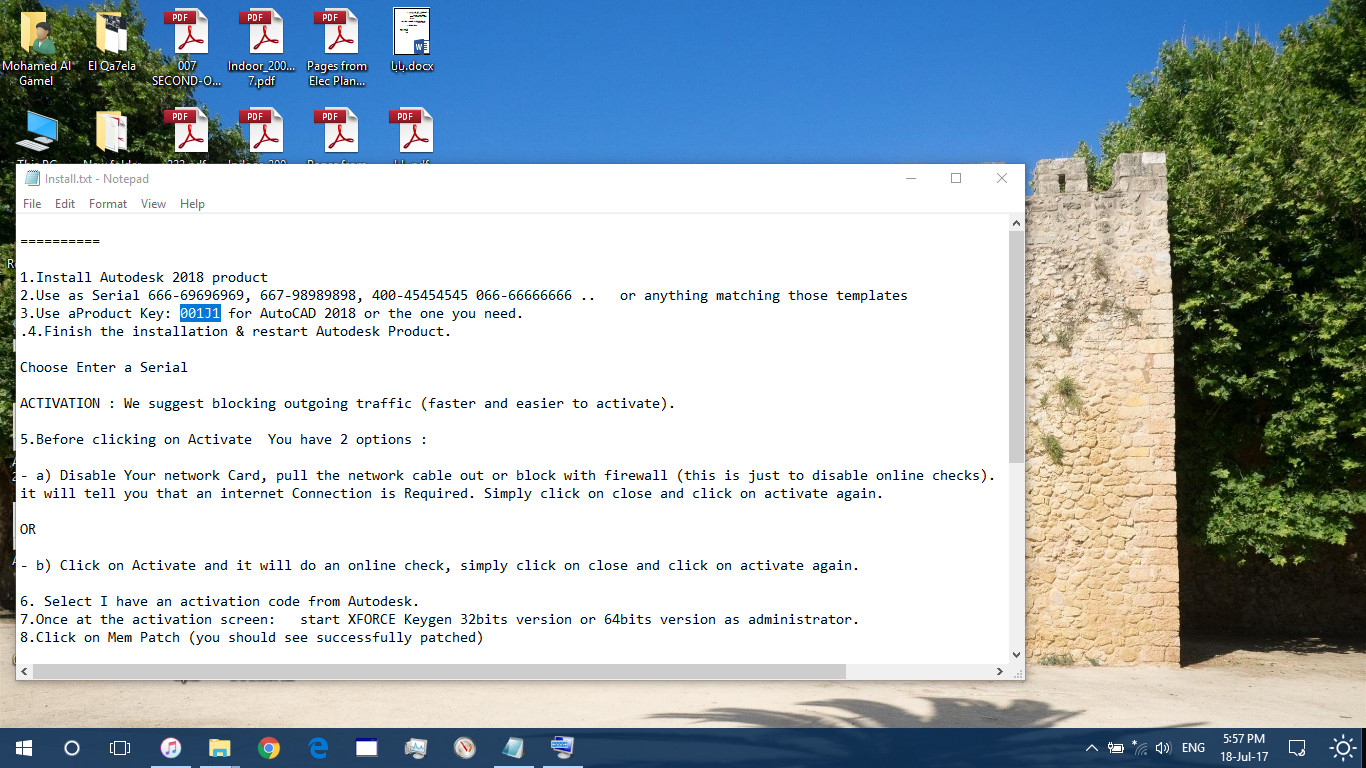Click the compass-style app icon on the taskbar
This screenshot has height=768, width=1366.
(464, 748)
